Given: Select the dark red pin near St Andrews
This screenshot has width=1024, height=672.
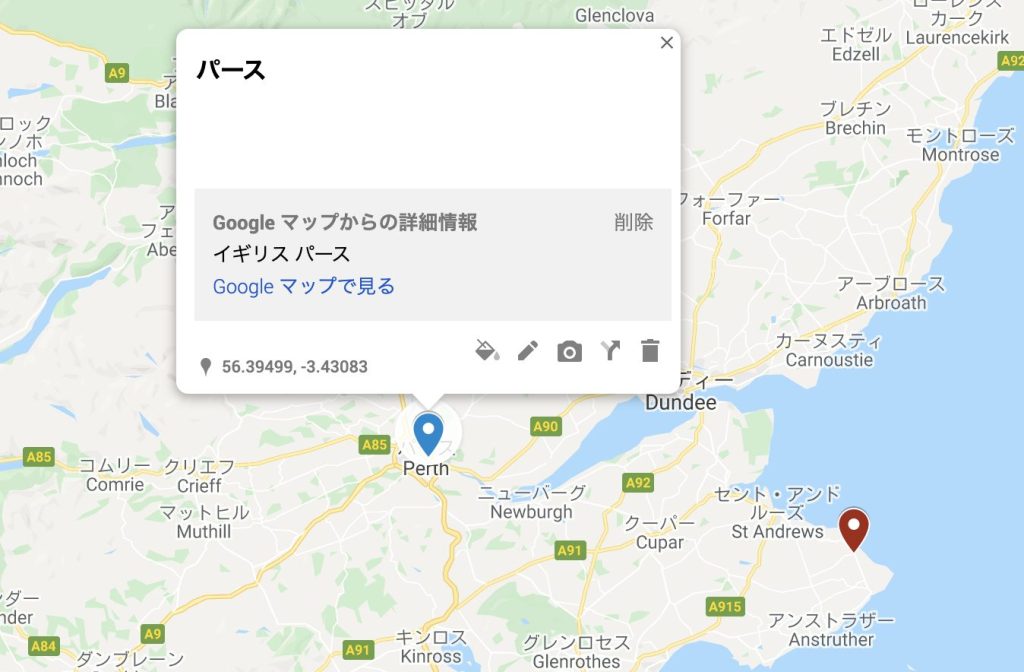Looking at the screenshot, I should [854, 530].
